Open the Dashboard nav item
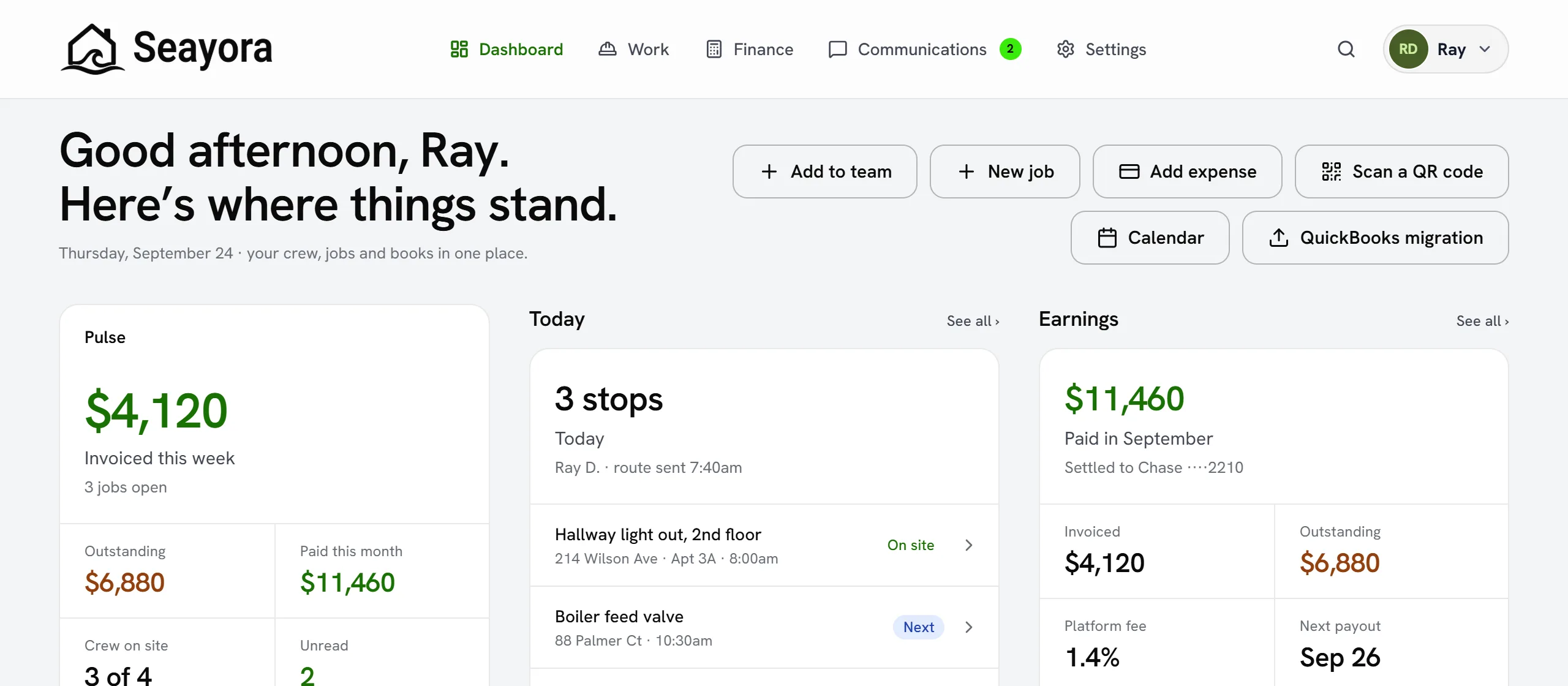This screenshot has height=686, width=1568. click(x=507, y=49)
